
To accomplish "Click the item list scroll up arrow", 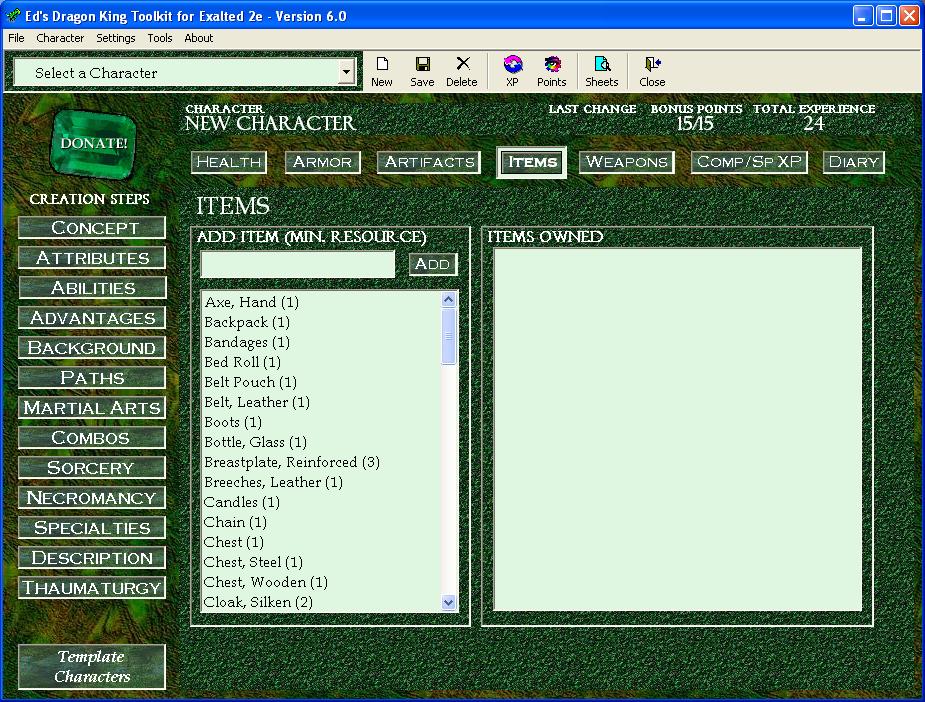I will click(448, 300).
